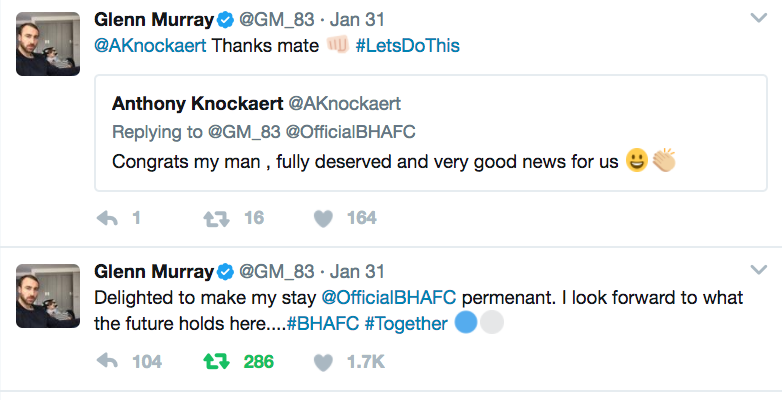This screenshot has width=782, height=400.
Task: Open Glenn Murray's avatar on first tweet
Action: coord(48,44)
